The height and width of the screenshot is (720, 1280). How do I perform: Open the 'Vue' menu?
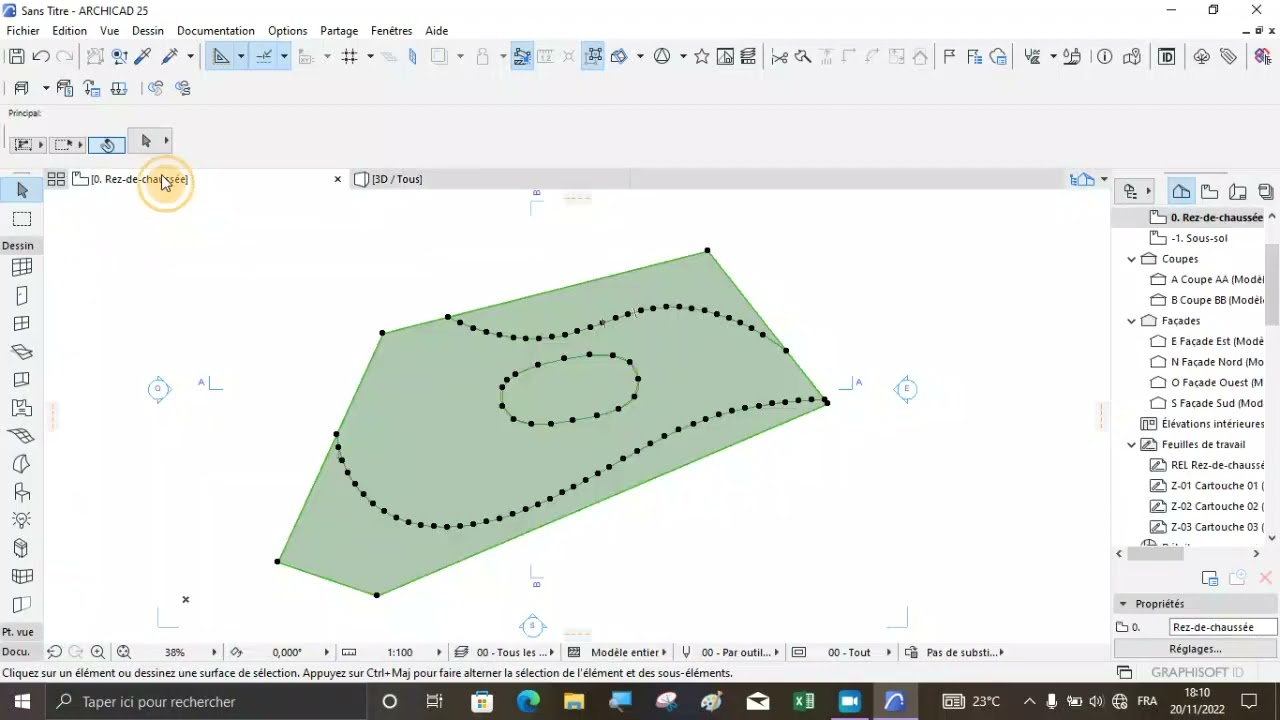pos(110,31)
